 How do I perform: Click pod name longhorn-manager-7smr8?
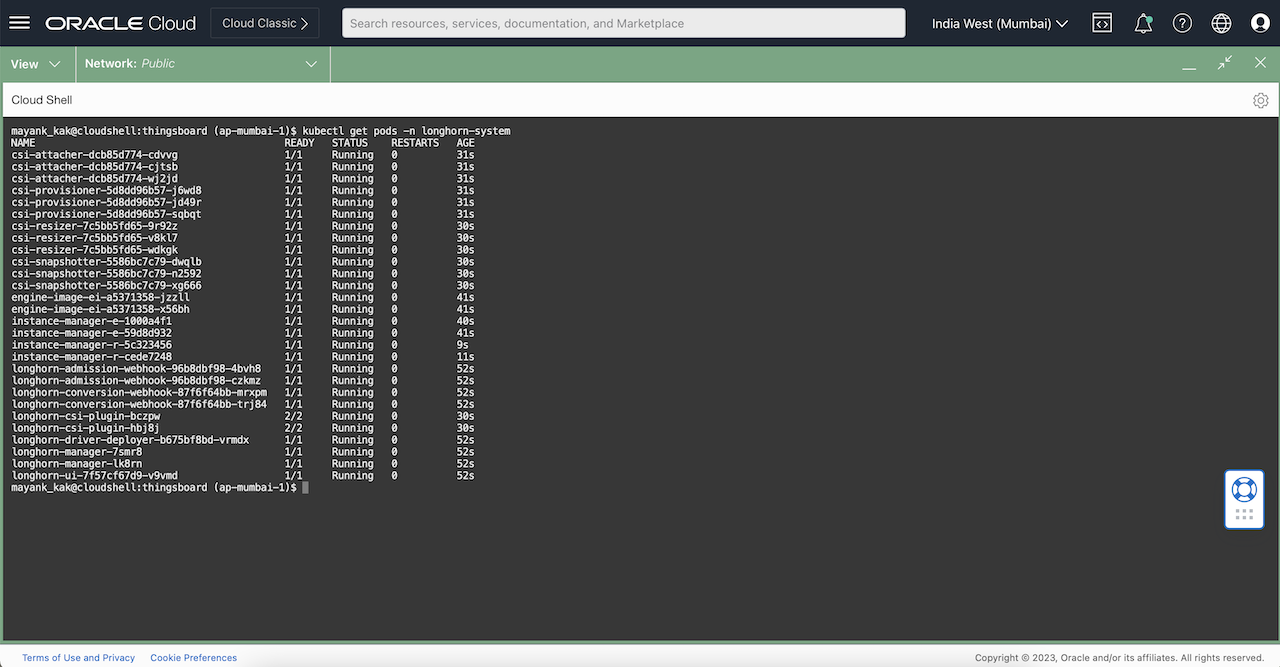77,452
